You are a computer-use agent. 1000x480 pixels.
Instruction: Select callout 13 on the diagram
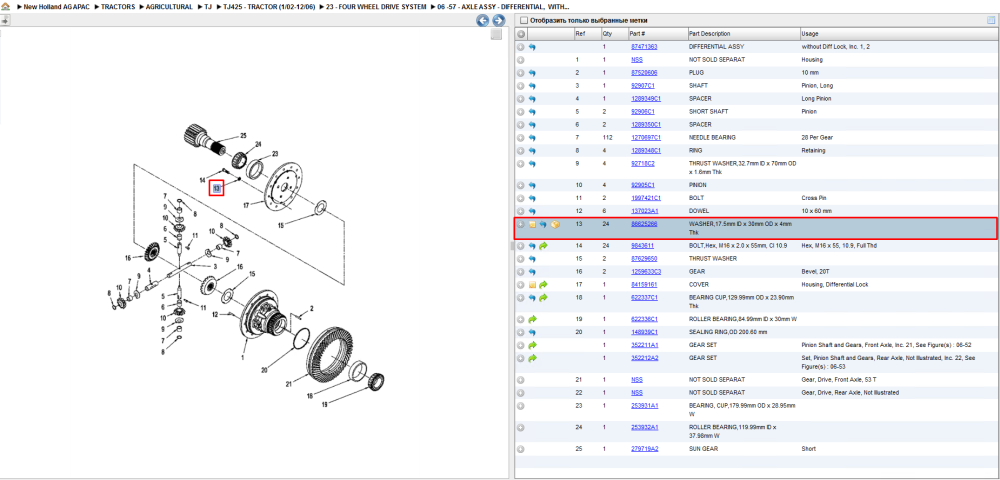click(x=217, y=188)
